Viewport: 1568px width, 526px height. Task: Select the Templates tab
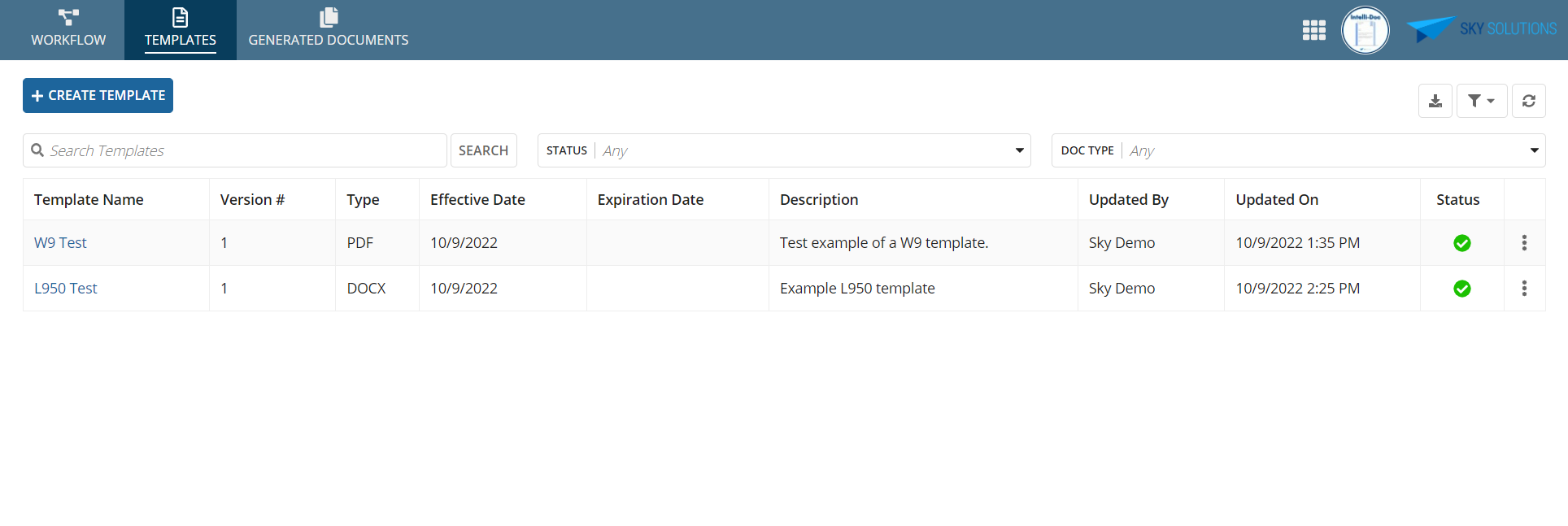point(180,30)
